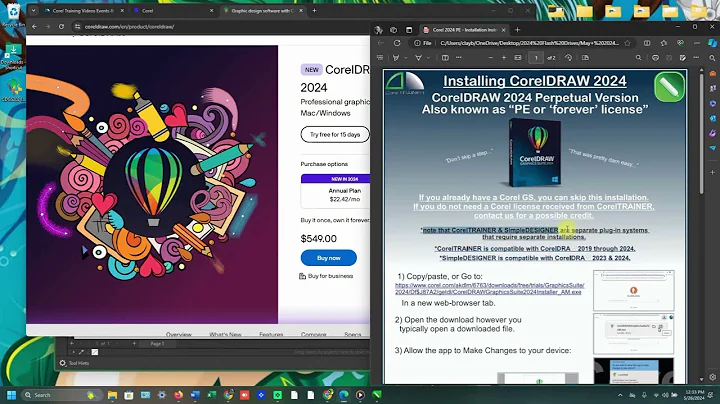720x404 pixels.
Task: Open the Features section tab
Action: pyautogui.click(x=271, y=334)
